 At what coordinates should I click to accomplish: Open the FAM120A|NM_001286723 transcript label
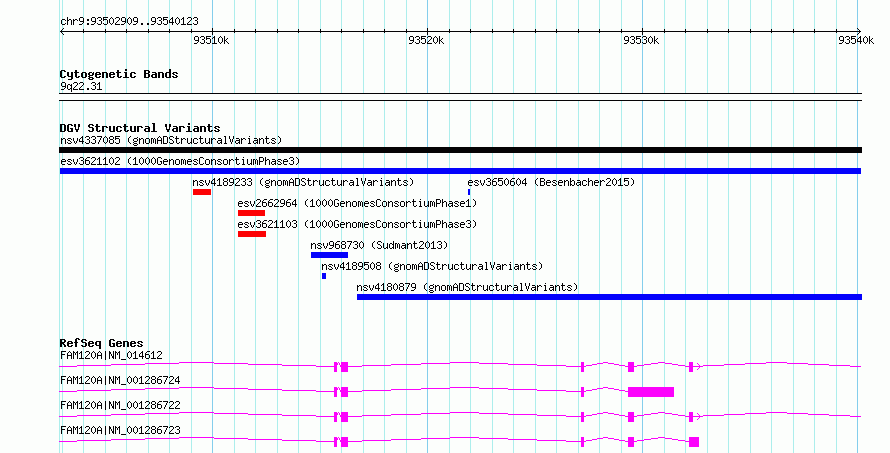pos(120,430)
